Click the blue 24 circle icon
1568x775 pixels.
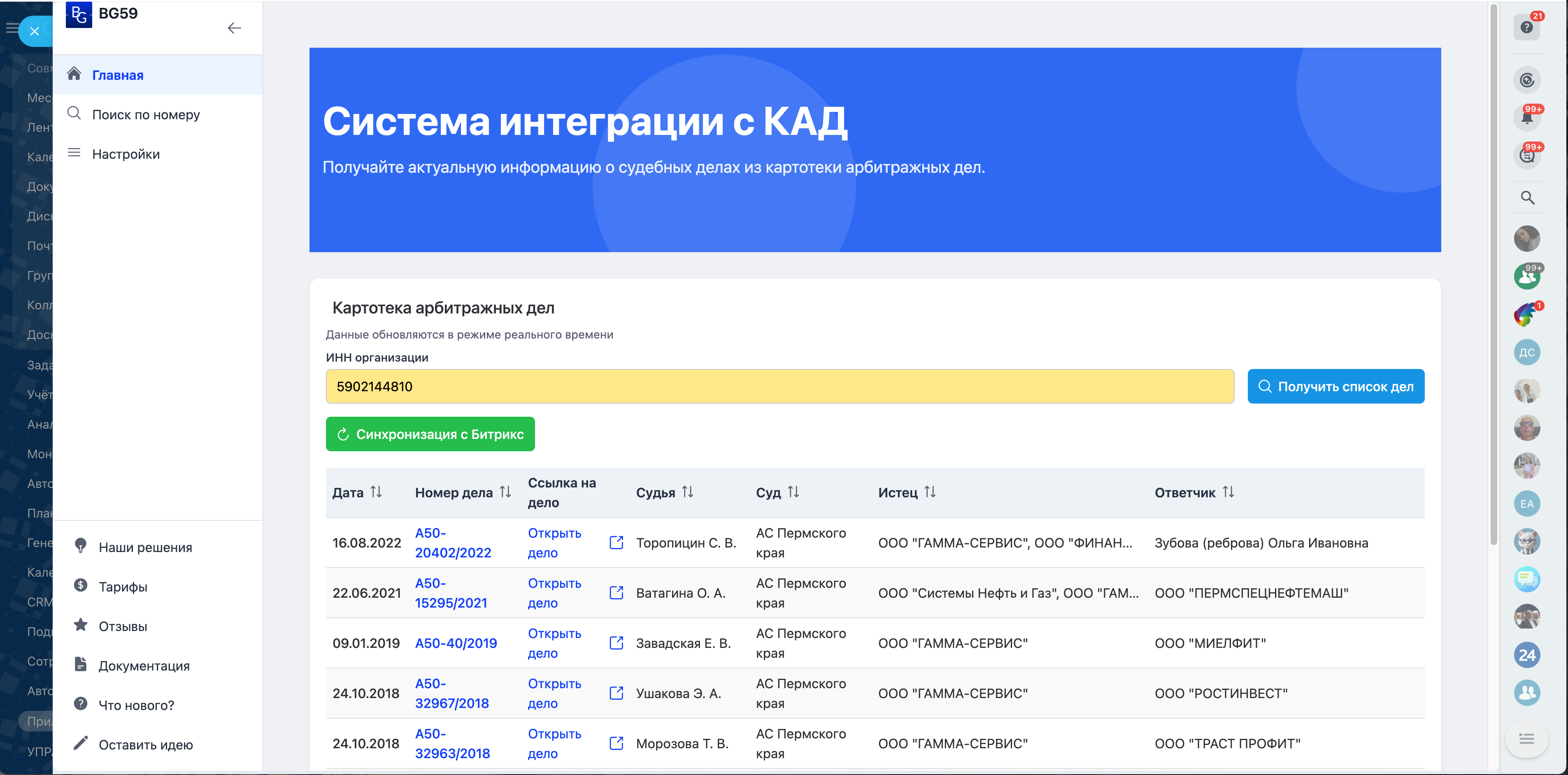1526,655
